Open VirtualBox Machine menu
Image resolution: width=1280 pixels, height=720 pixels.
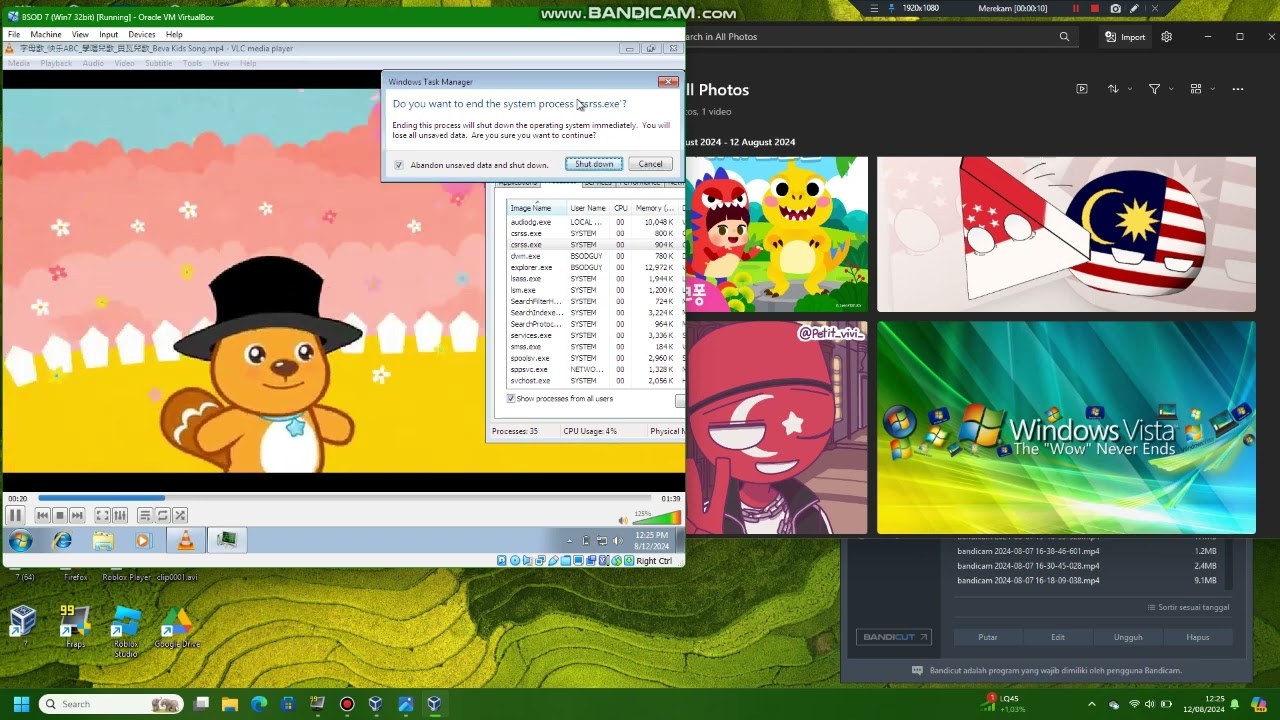point(46,34)
